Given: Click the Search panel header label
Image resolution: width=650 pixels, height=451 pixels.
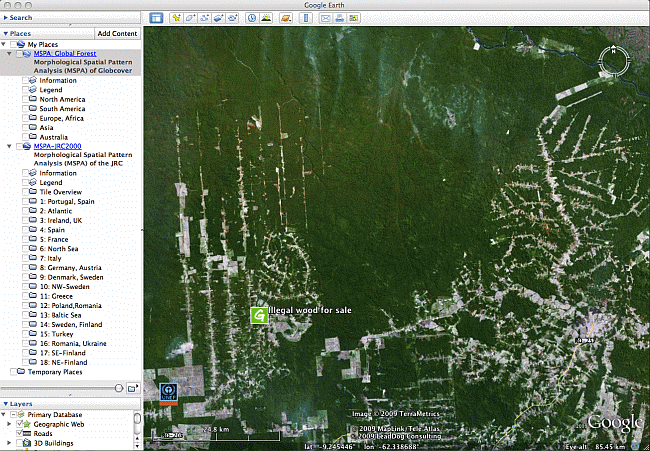Looking at the screenshot, I should (21, 18).
